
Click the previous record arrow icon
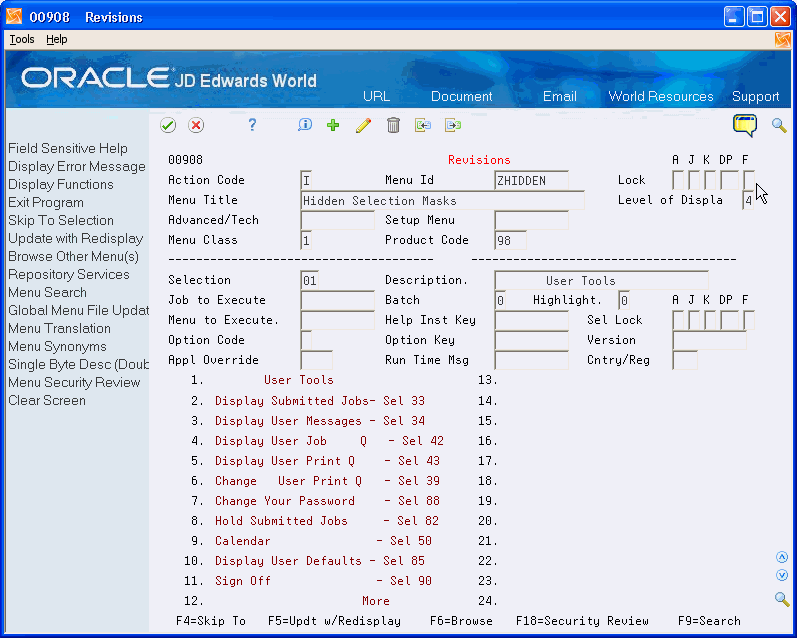423,125
